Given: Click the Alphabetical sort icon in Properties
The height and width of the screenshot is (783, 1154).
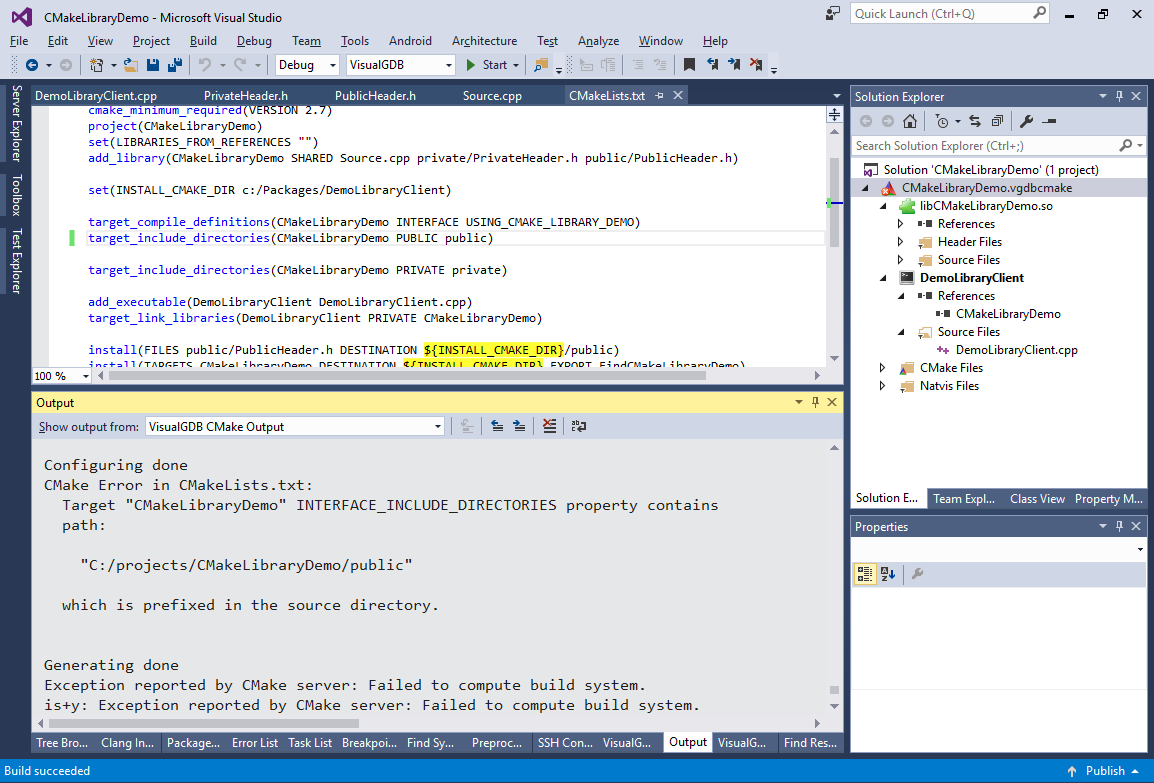Looking at the screenshot, I should click(x=888, y=574).
